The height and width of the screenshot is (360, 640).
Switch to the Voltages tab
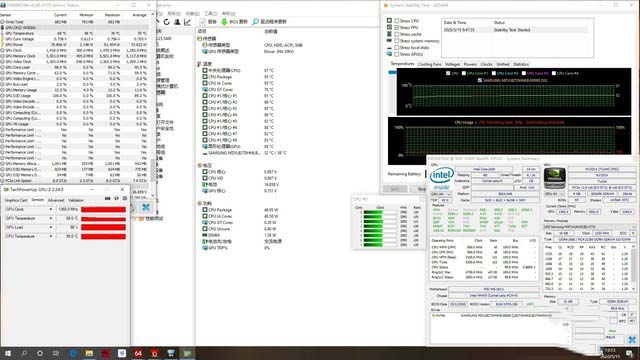coord(452,64)
